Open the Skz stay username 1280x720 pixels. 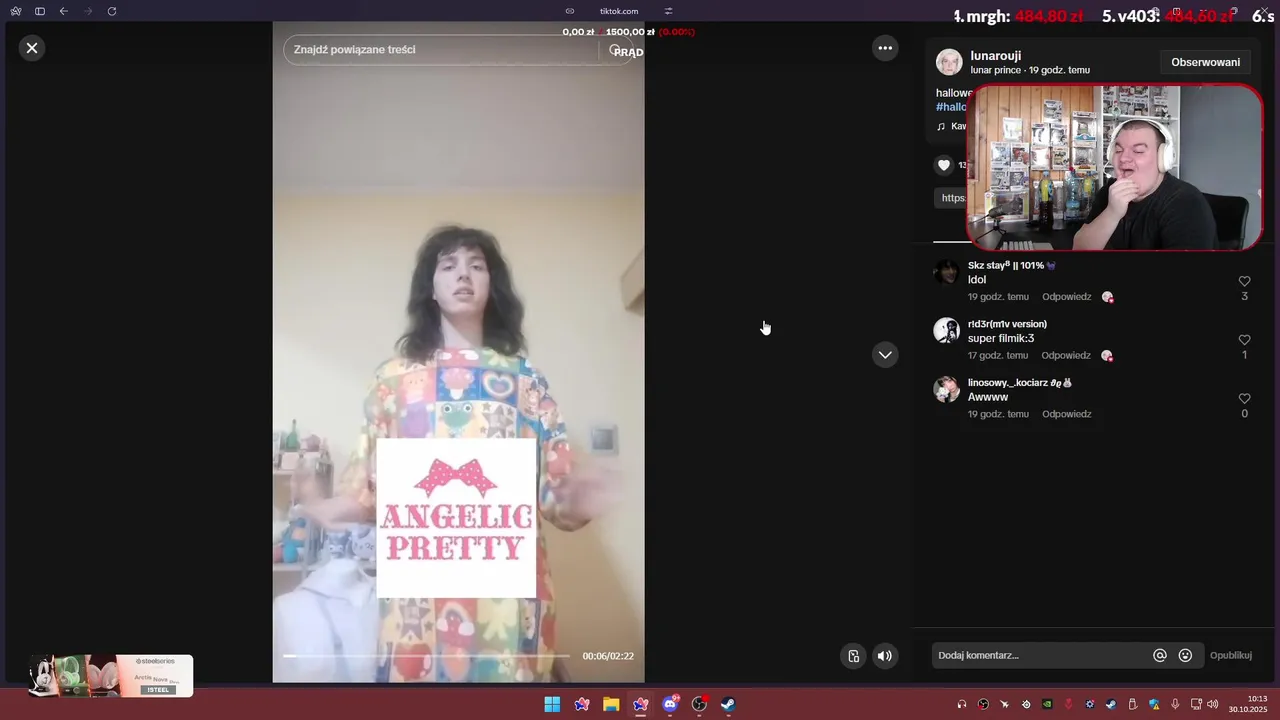coord(1012,266)
